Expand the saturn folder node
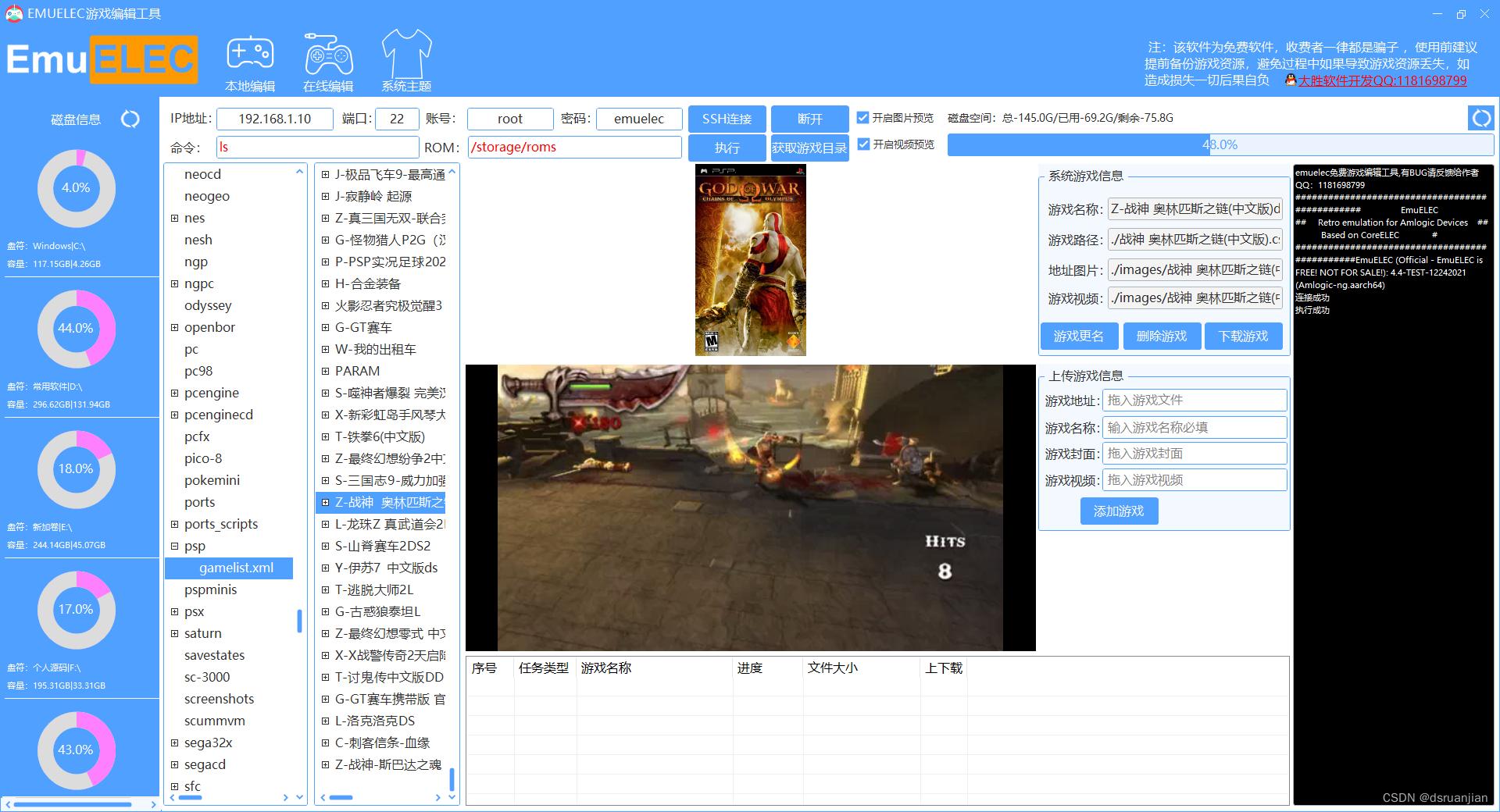This screenshot has height=812, width=1500. [175, 633]
